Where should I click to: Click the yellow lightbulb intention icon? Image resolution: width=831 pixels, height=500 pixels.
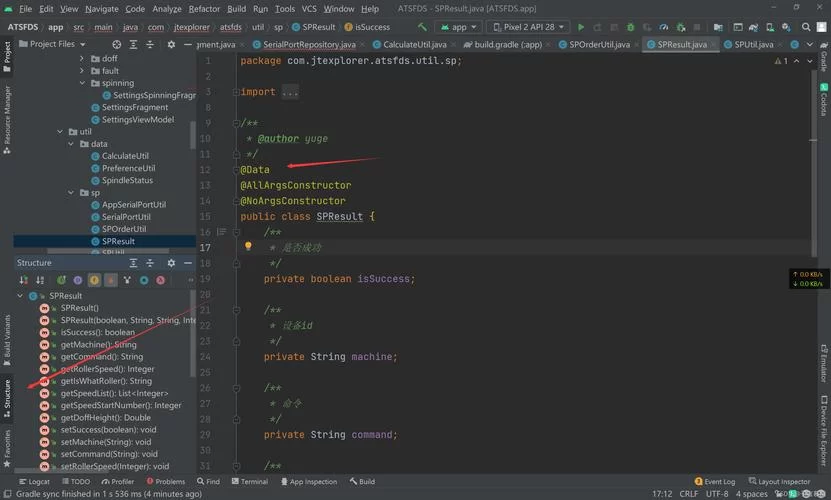pyautogui.click(x=248, y=245)
